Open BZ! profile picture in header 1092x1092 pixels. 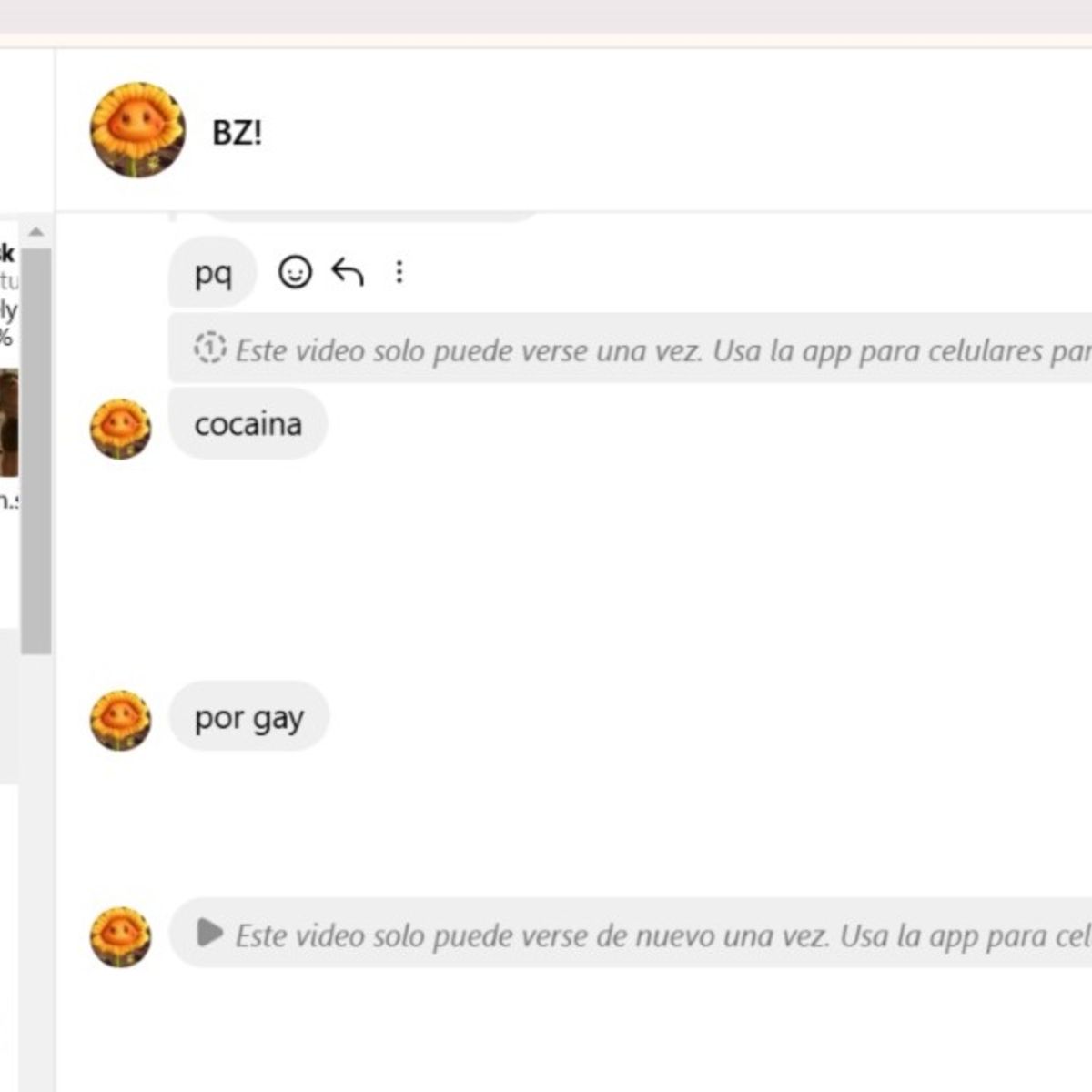point(137,130)
